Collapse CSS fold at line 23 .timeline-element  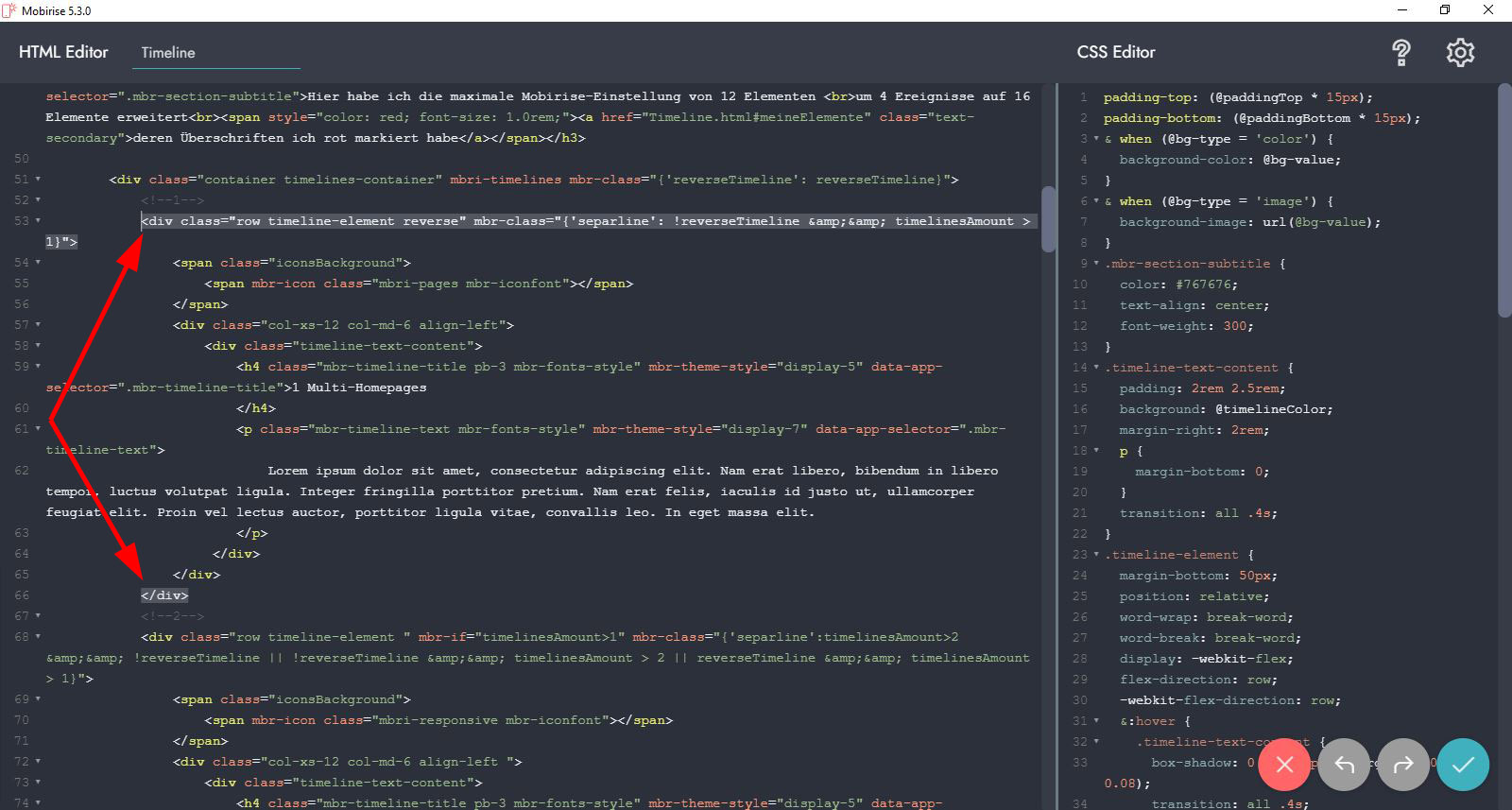1096,555
